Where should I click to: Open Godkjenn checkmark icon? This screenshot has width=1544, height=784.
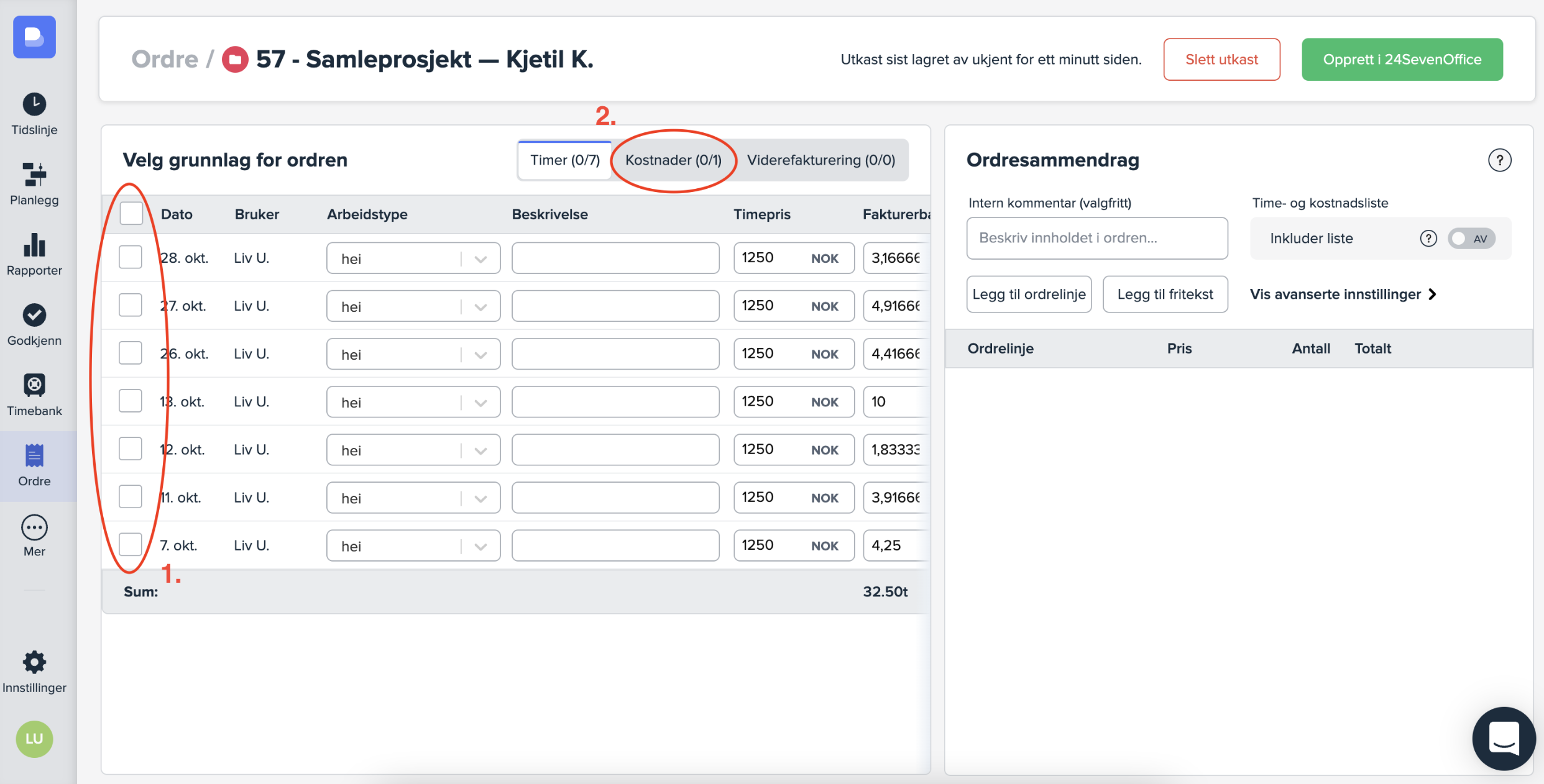pos(34,315)
